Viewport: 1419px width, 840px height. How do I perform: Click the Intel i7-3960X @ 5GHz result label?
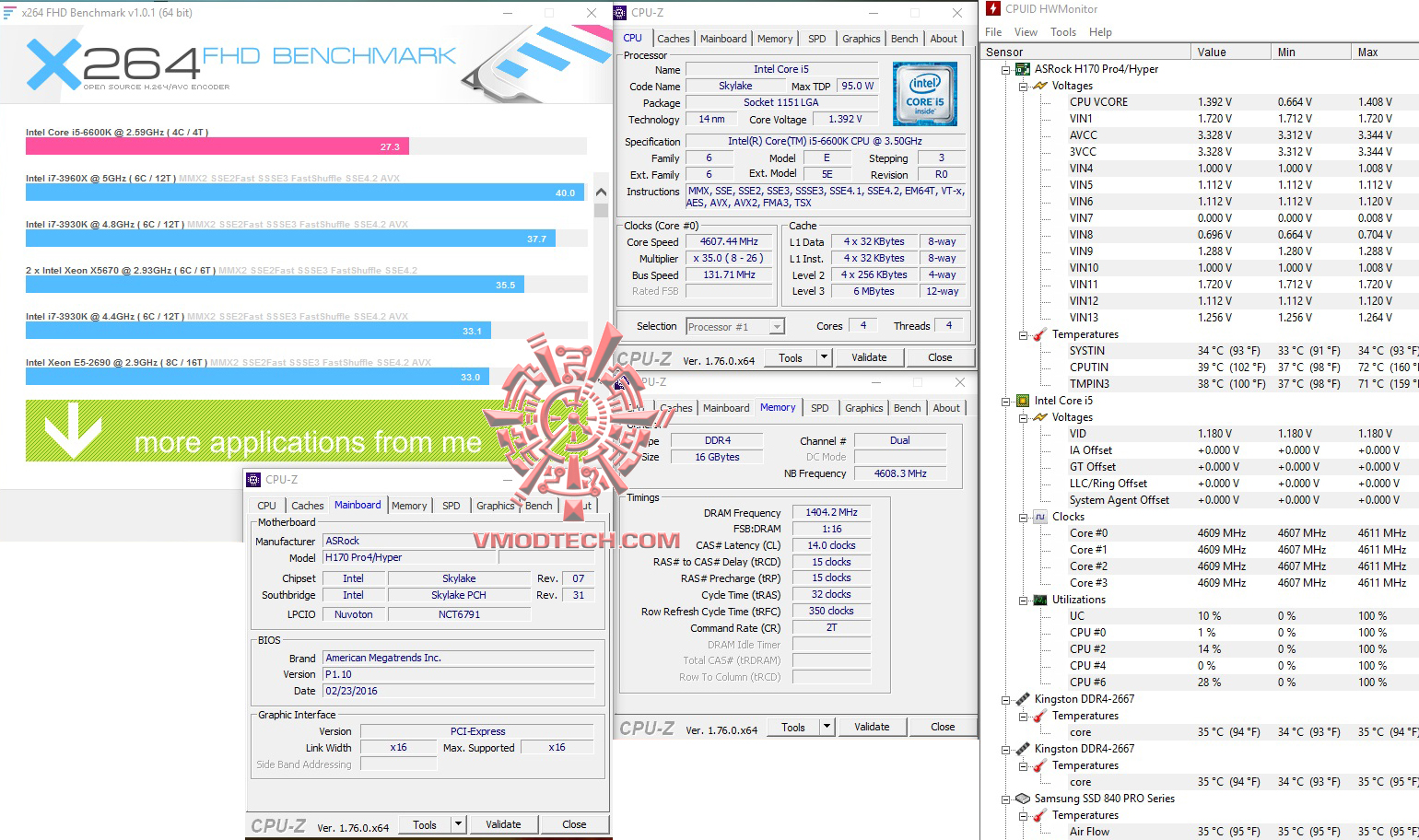point(100,179)
